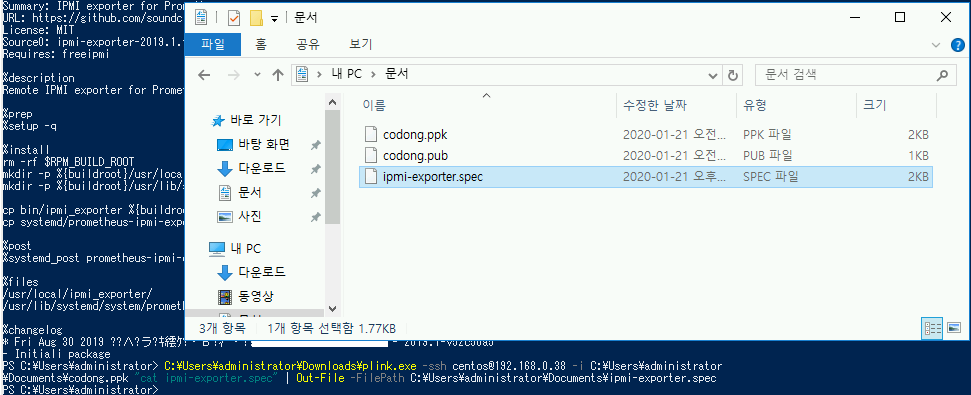Sort by the 수정한 날짜 column header
The height and width of the screenshot is (395, 971).
pyautogui.click(x=676, y=105)
